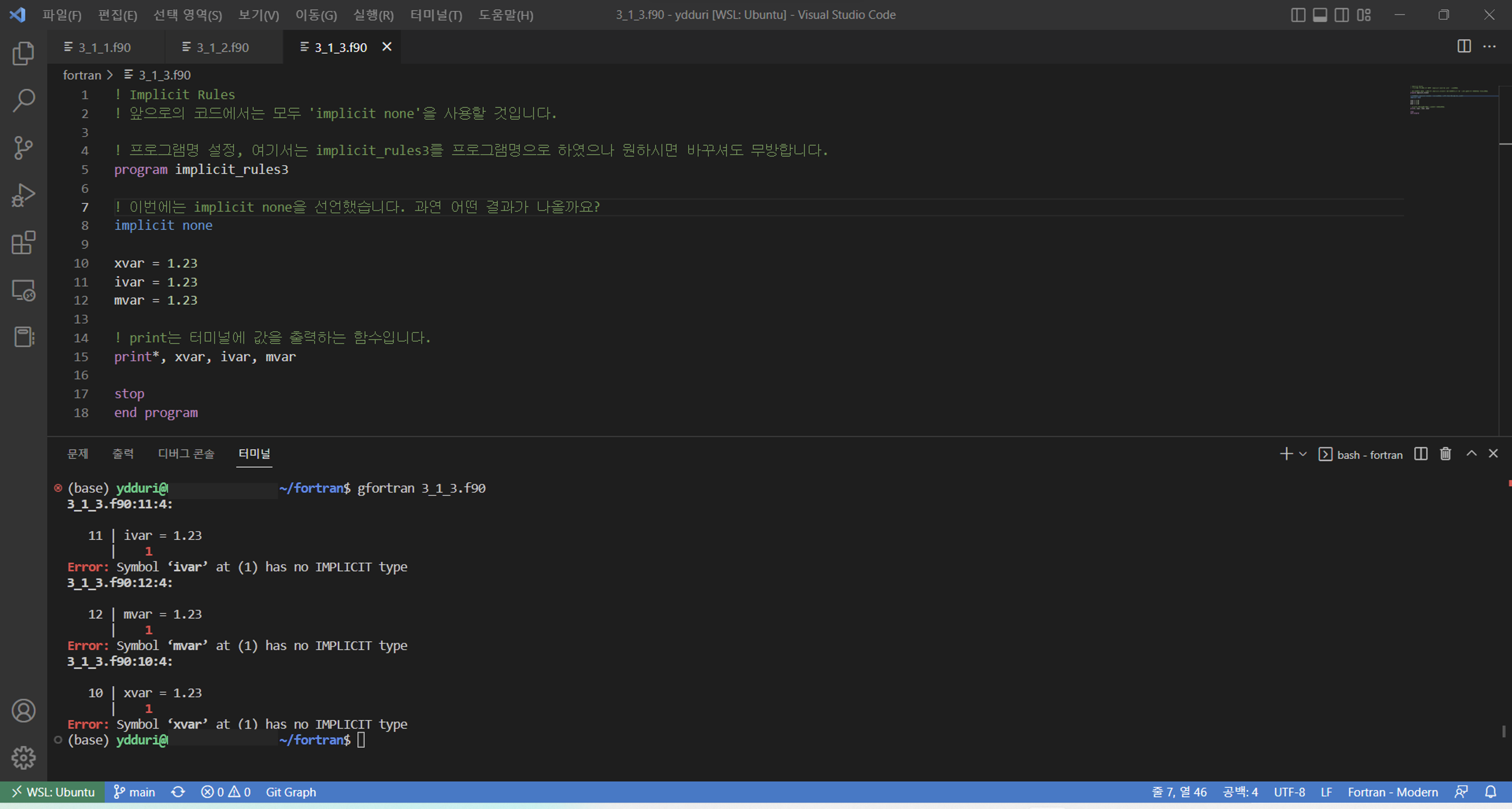Open the Search view in activity bar

(x=23, y=100)
